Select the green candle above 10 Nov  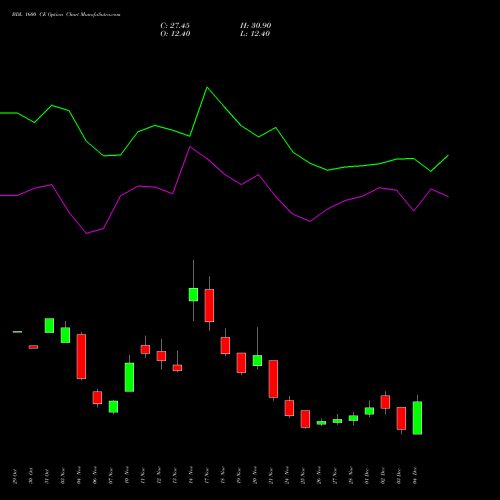pos(129,377)
